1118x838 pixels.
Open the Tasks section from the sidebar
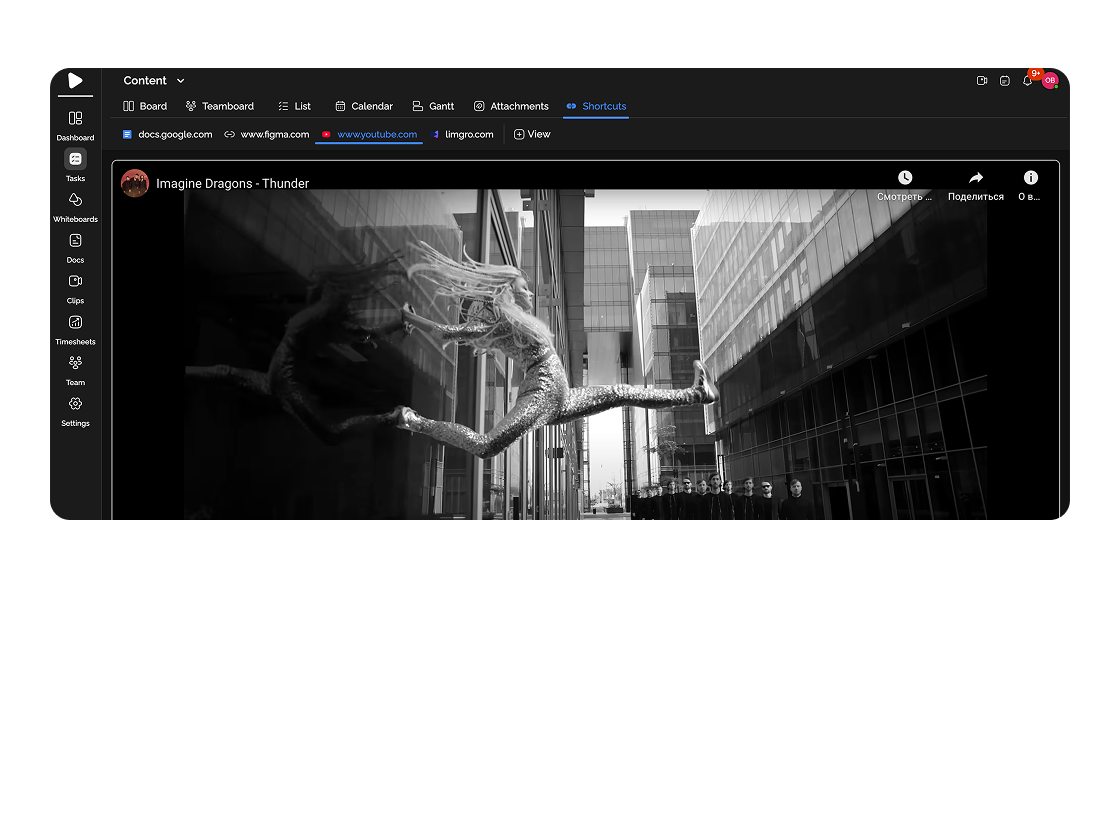[75, 158]
